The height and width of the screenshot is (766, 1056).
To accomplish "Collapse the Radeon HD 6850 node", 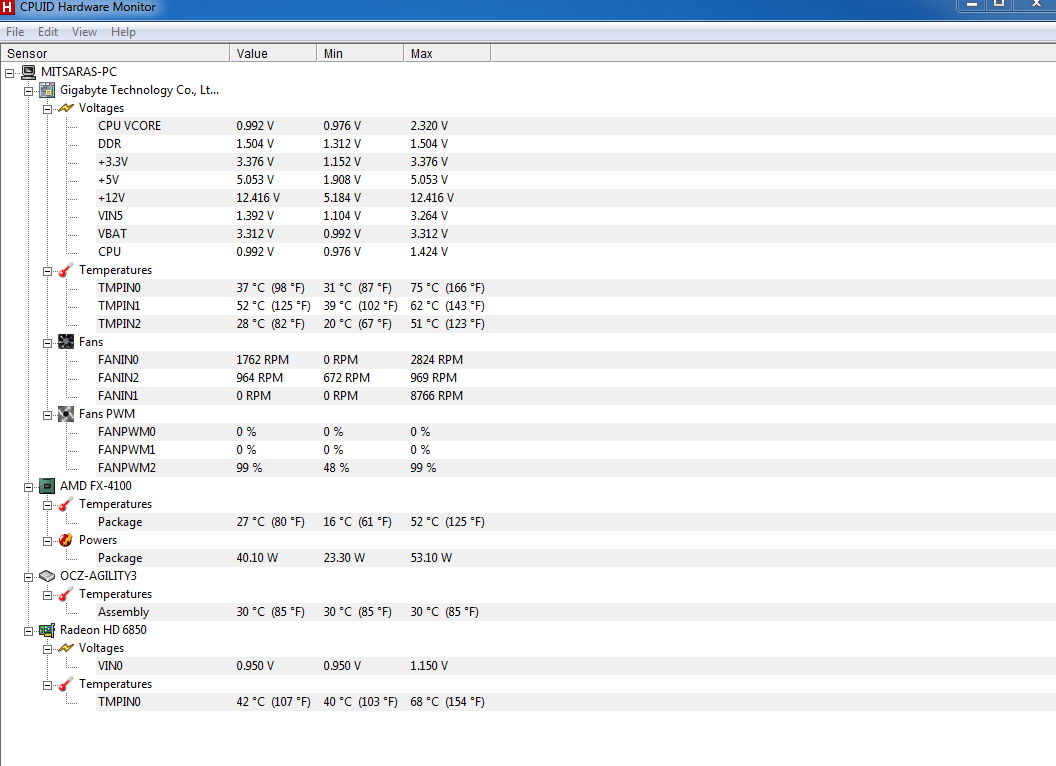I will [x=28, y=631].
